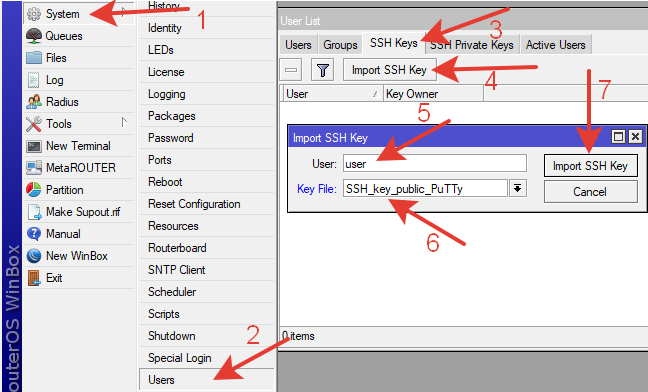Click the Queues icon

[34, 36]
